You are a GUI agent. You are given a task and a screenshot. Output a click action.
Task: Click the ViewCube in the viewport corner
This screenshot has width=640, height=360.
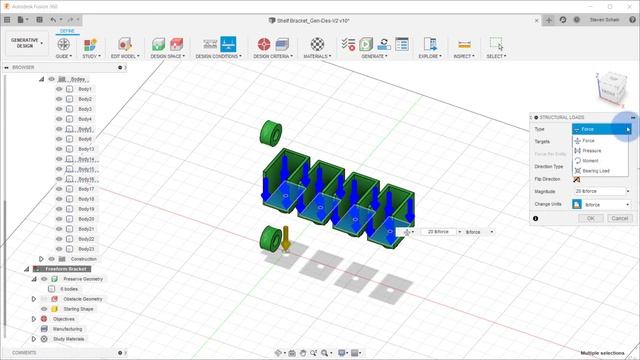[611, 88]
